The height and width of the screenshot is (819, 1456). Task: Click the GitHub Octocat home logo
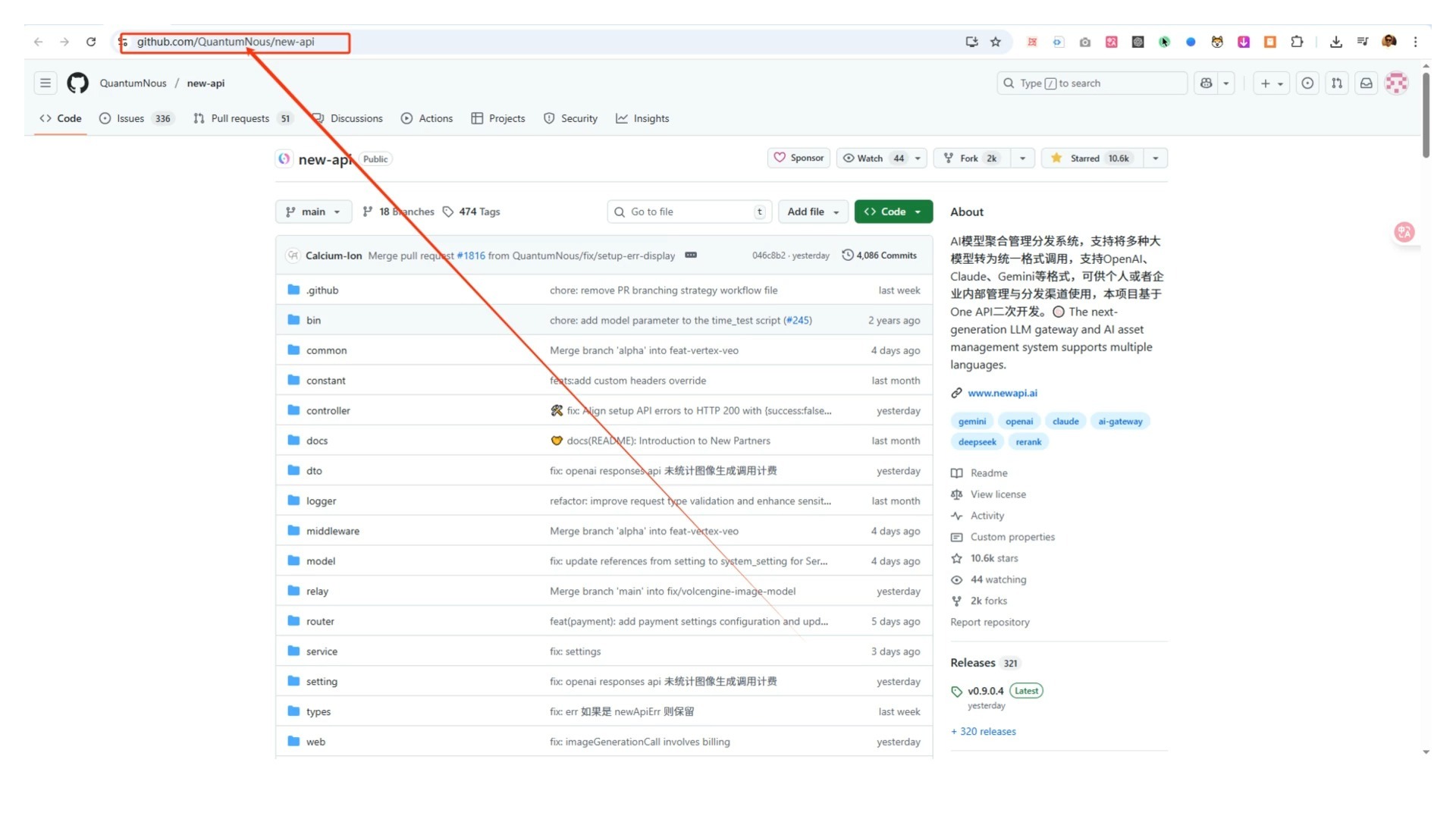[77, 83]
